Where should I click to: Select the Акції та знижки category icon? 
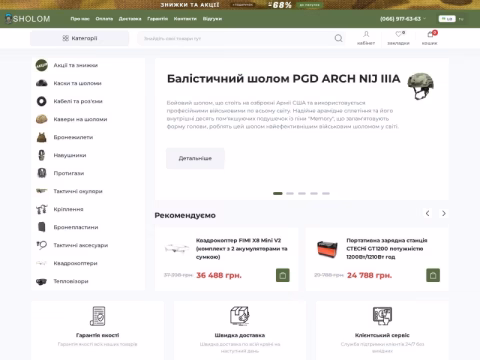point(42,65)
